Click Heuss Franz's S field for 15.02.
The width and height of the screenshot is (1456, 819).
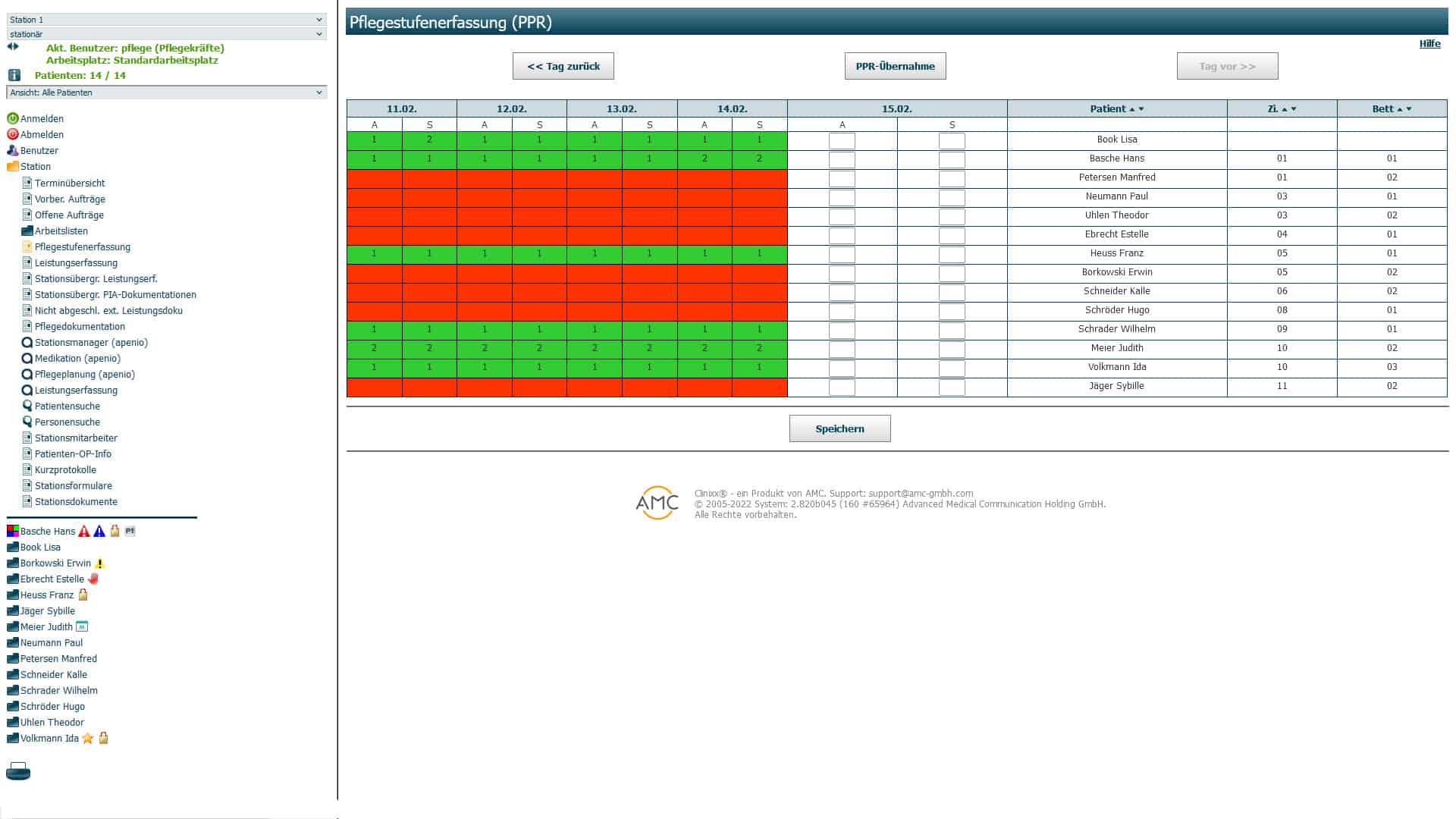pos(952,254)
